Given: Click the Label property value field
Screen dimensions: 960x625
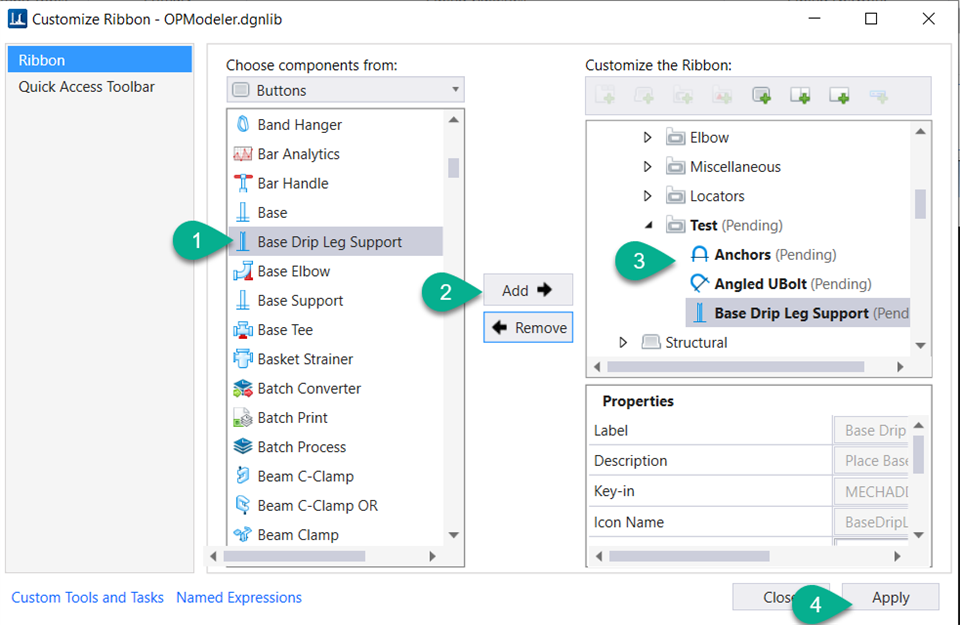Looking at the screenshot, I should 872,430.
